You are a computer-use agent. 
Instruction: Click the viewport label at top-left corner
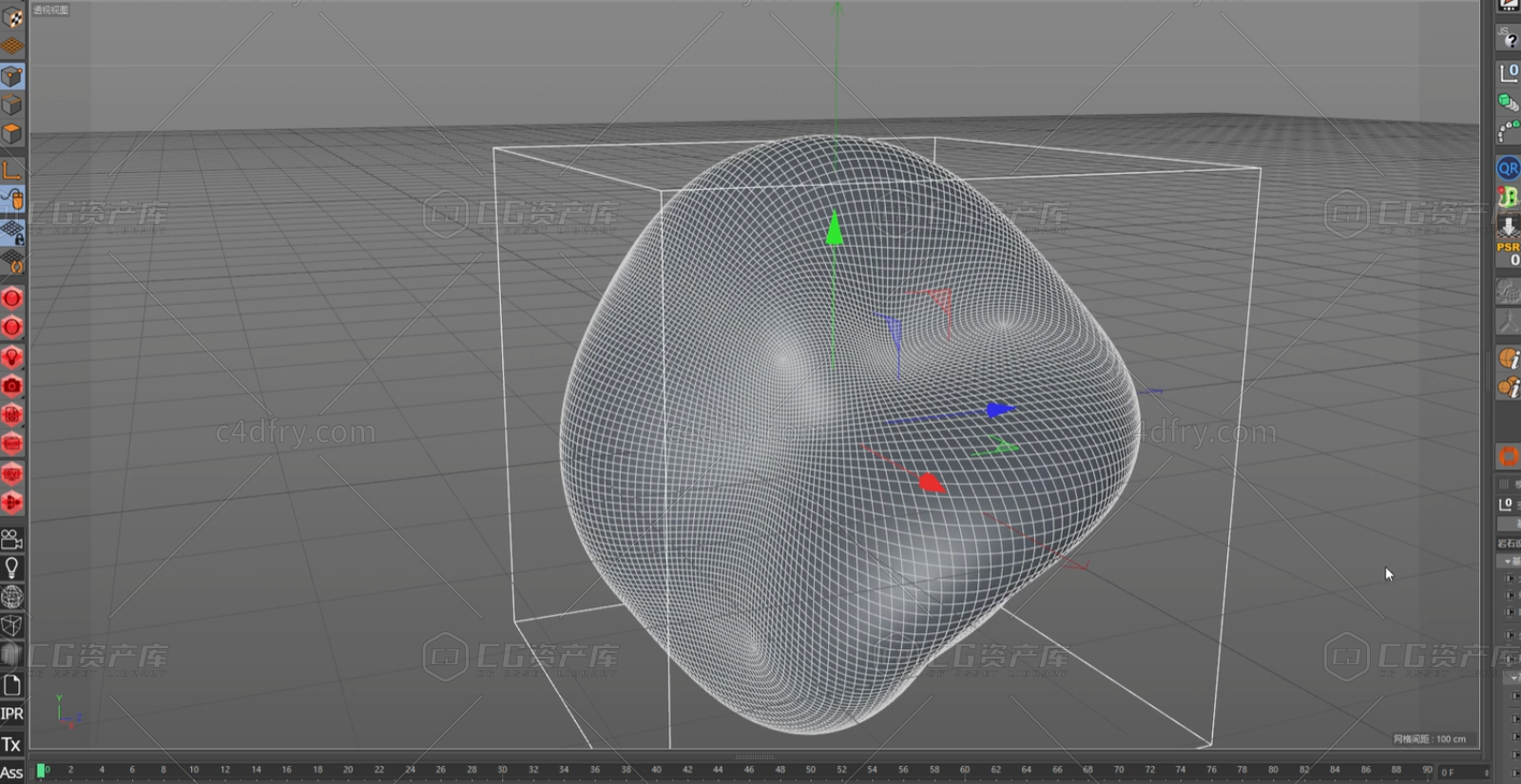pyautogui.click(x=50, y=10)
